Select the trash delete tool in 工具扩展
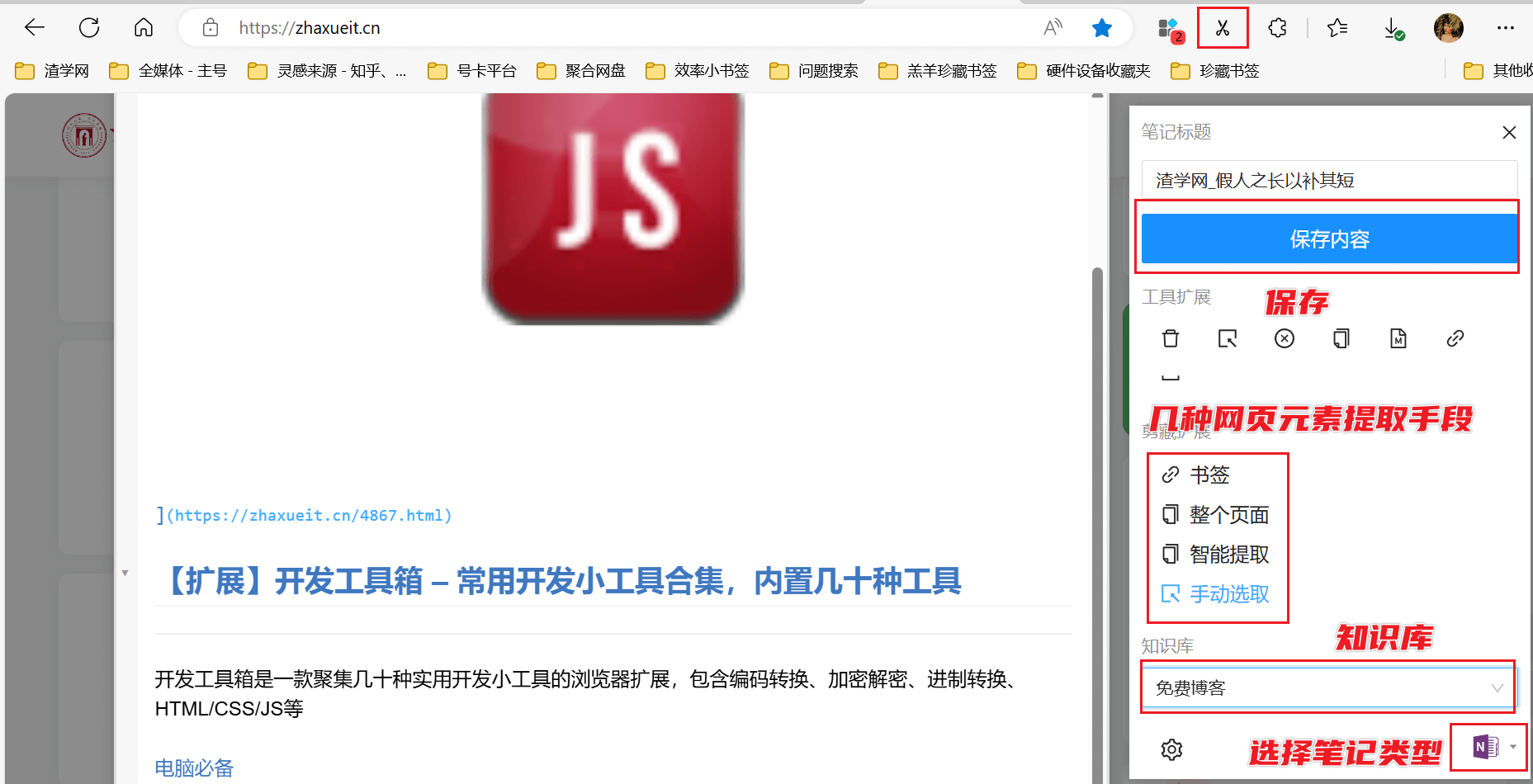The height and width of the screenshot is (784, 1533). [1170, 338]
